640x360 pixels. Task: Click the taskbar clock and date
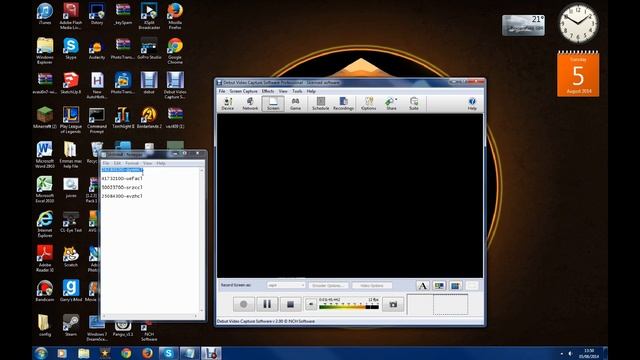(x=589, y=353)
